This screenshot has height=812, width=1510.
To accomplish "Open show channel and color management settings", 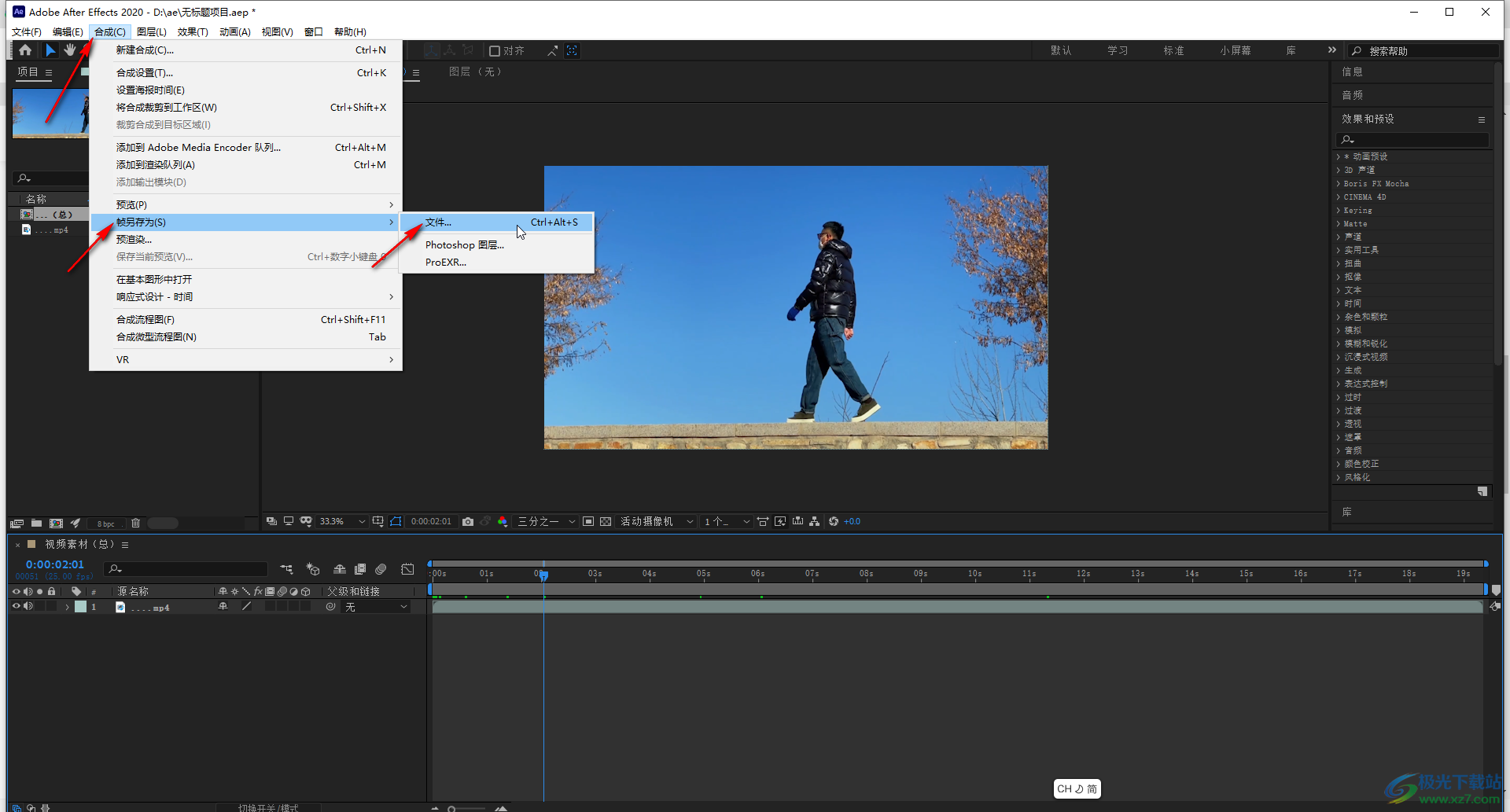I will (x=503, y=521).
